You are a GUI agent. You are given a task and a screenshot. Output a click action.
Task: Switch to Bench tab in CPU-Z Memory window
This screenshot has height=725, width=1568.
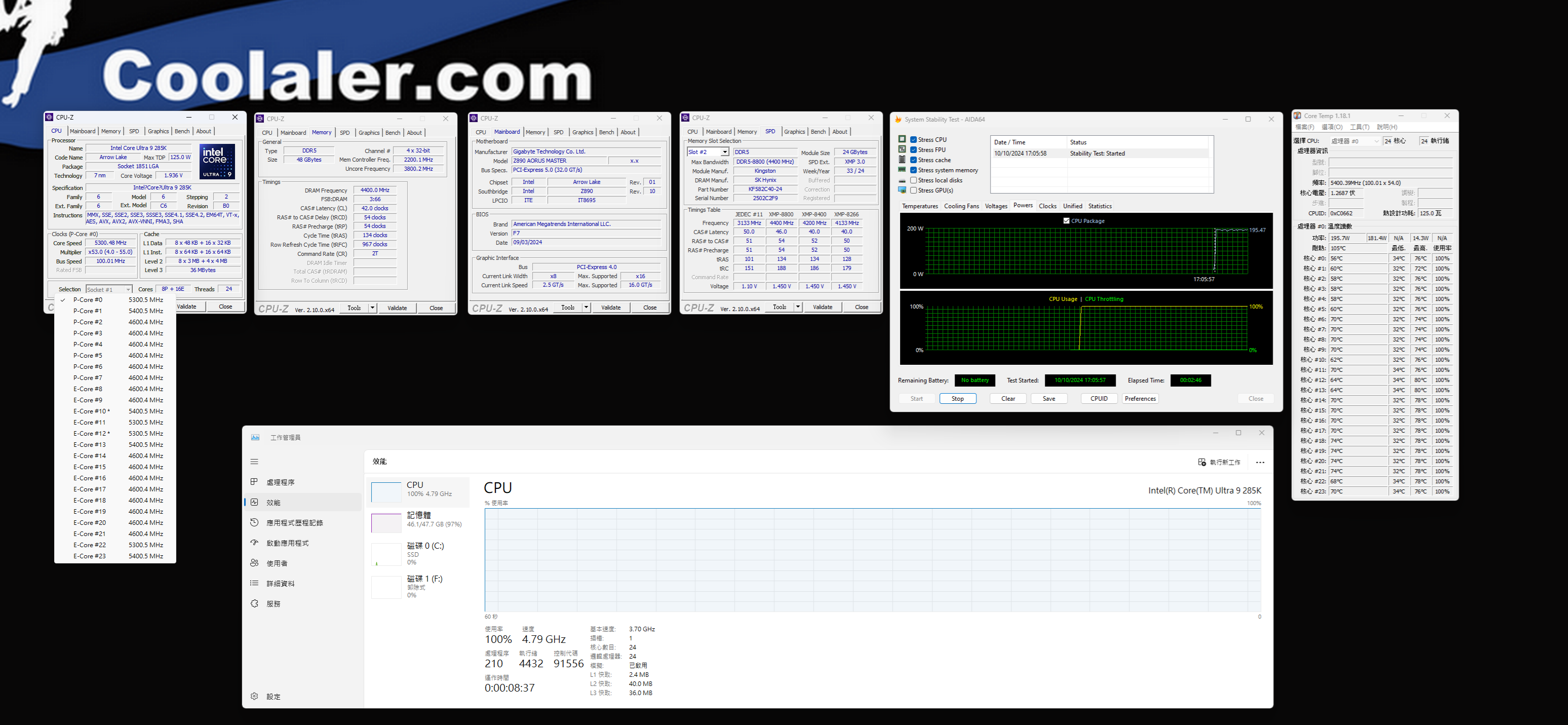pos(393,133)
